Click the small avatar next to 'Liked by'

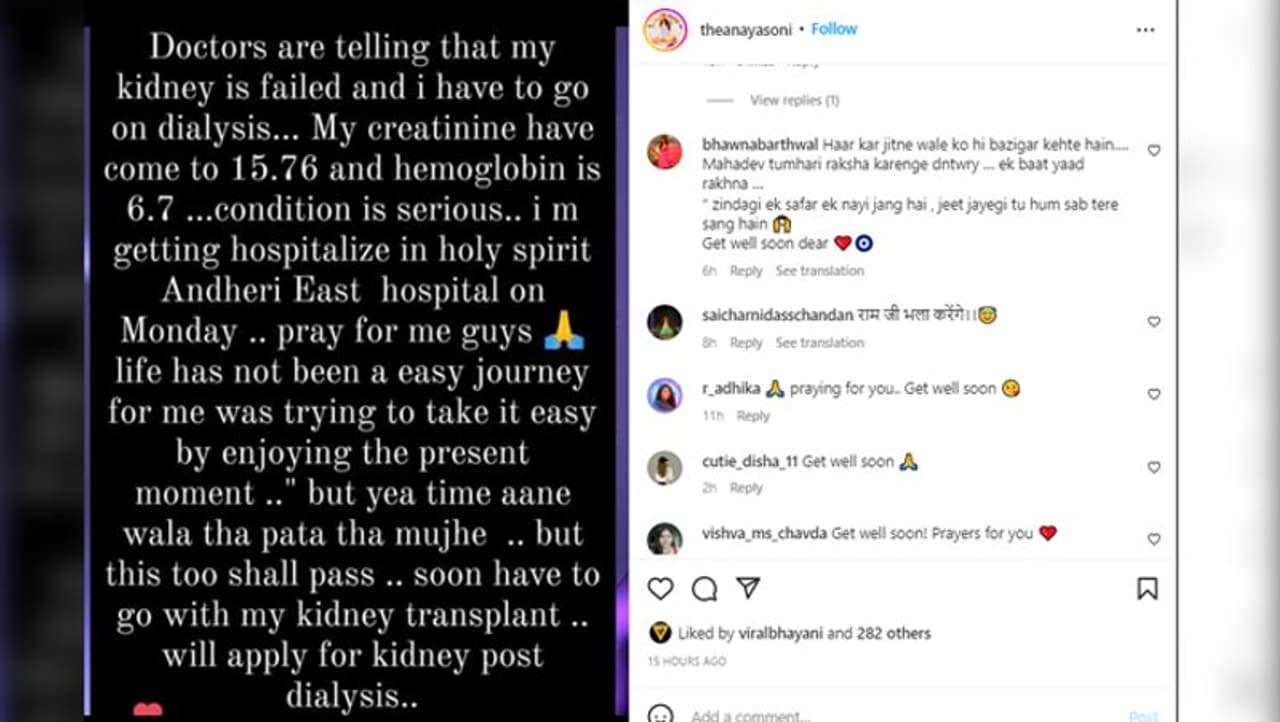tap(660, 633)
